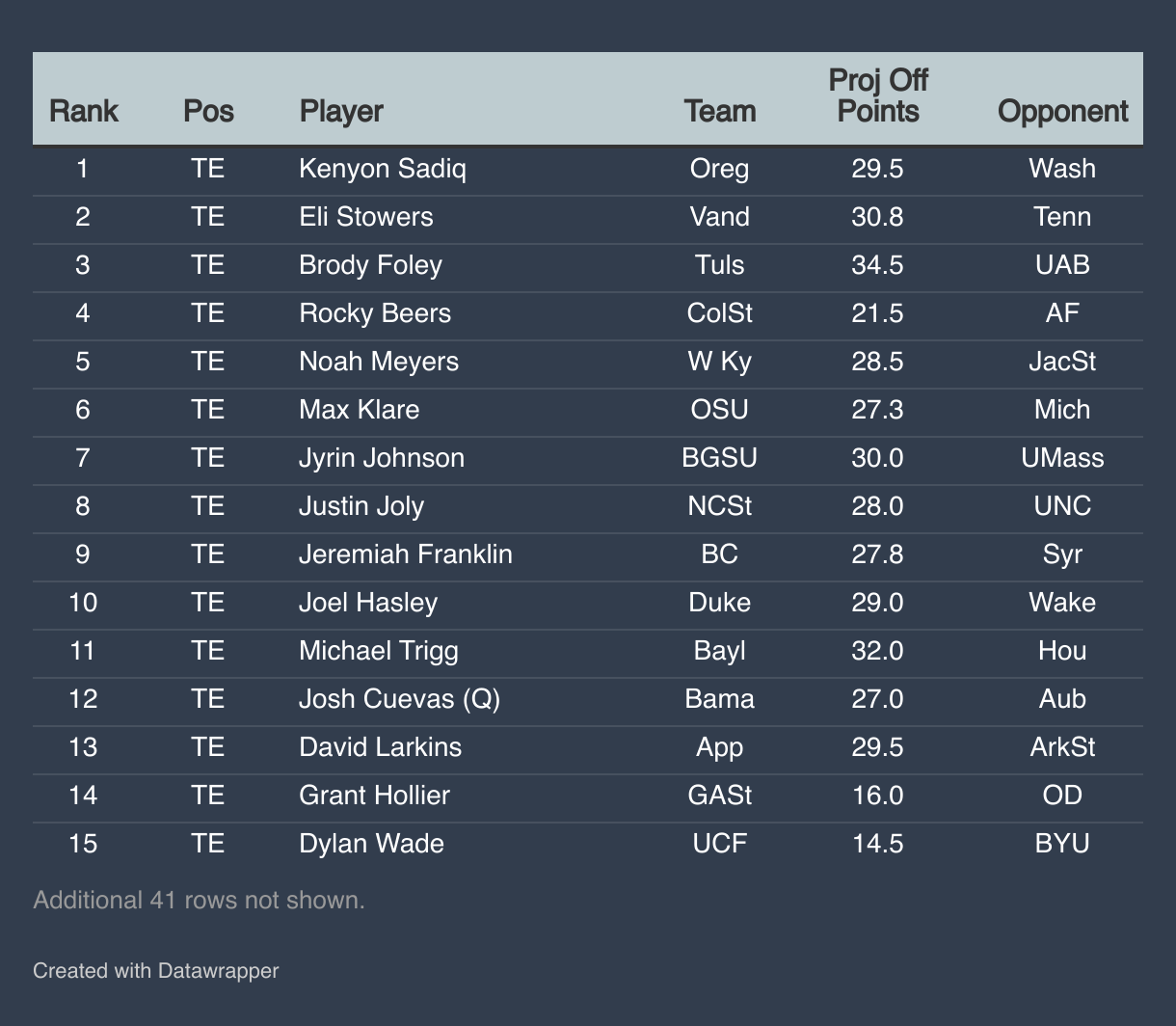This screenshot has height=1026, width=1176.
Task: Sort table by the Rank column header
Action: [83, 111]
